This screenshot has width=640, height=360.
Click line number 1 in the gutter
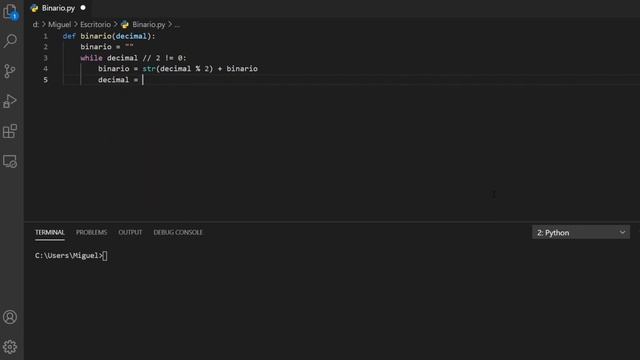46,36
